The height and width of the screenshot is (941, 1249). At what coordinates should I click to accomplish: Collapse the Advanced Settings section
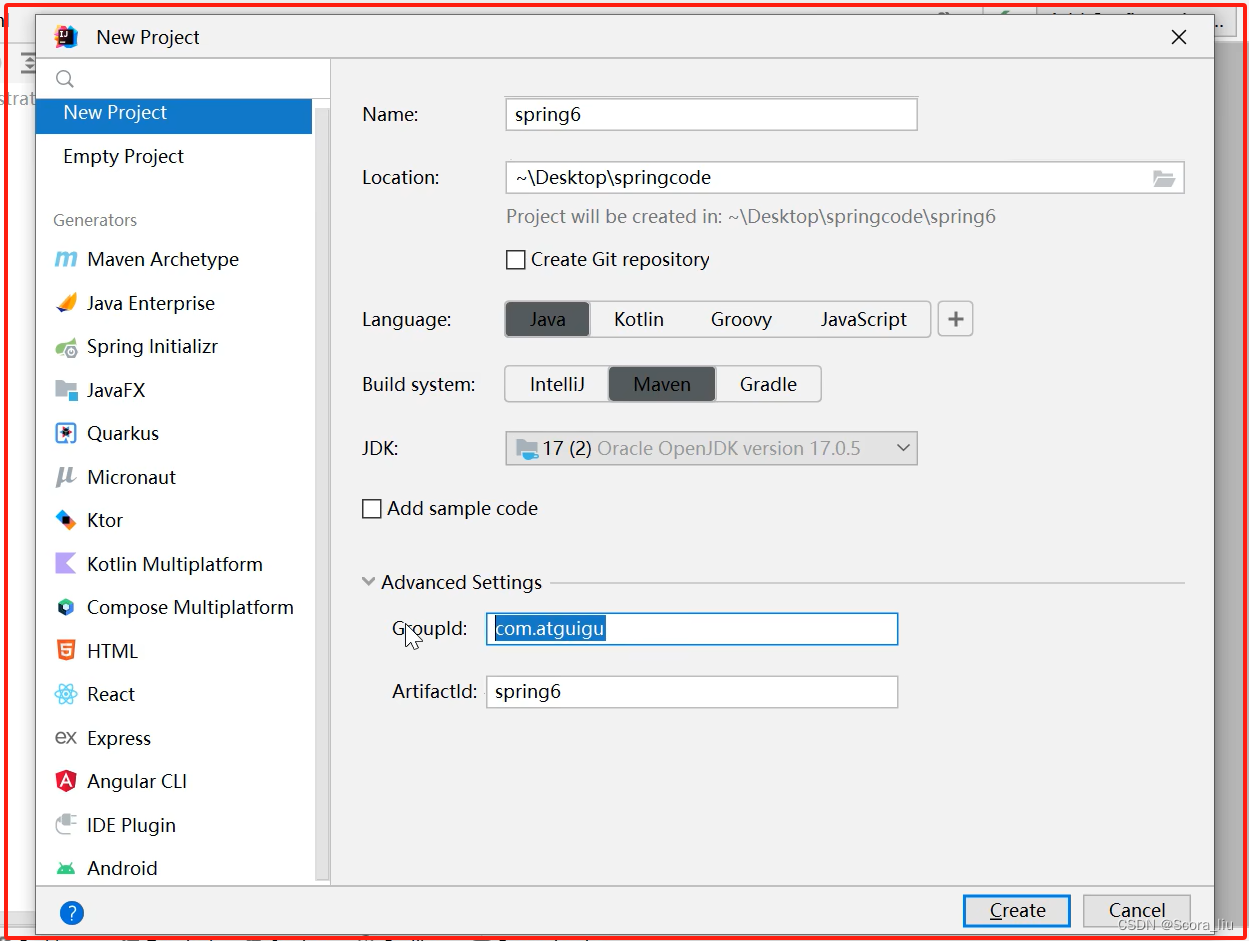pyautogui.click(x=371, y=582)
